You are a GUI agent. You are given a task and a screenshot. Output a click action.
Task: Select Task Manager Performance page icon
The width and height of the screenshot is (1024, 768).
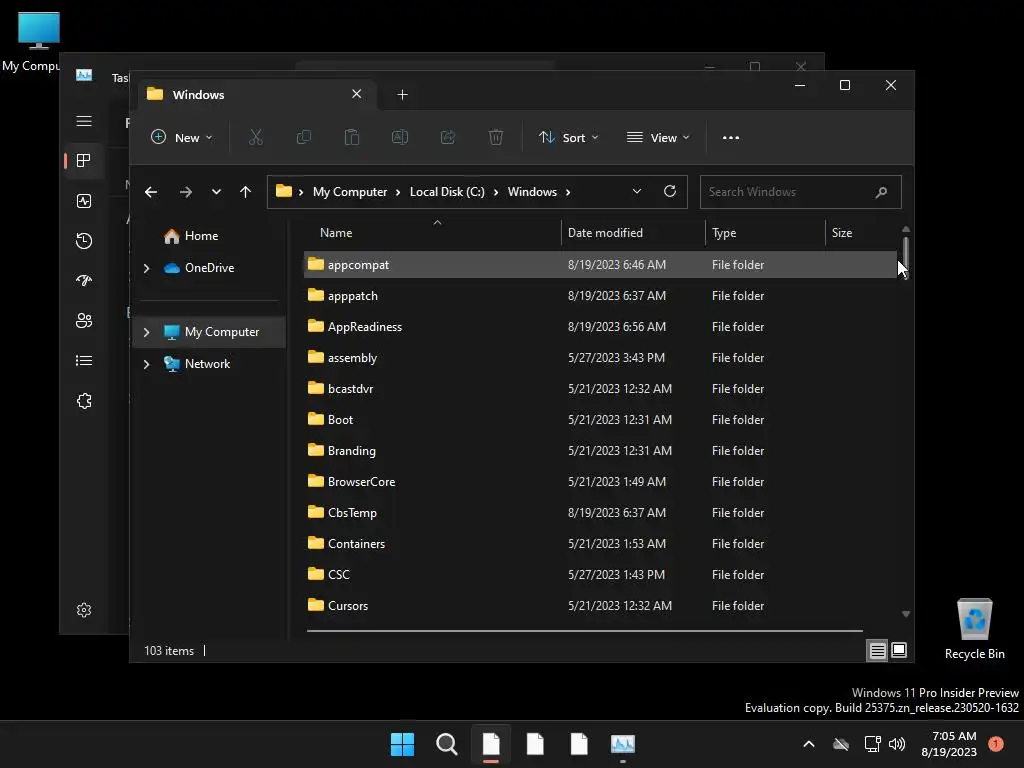(84, 201)
